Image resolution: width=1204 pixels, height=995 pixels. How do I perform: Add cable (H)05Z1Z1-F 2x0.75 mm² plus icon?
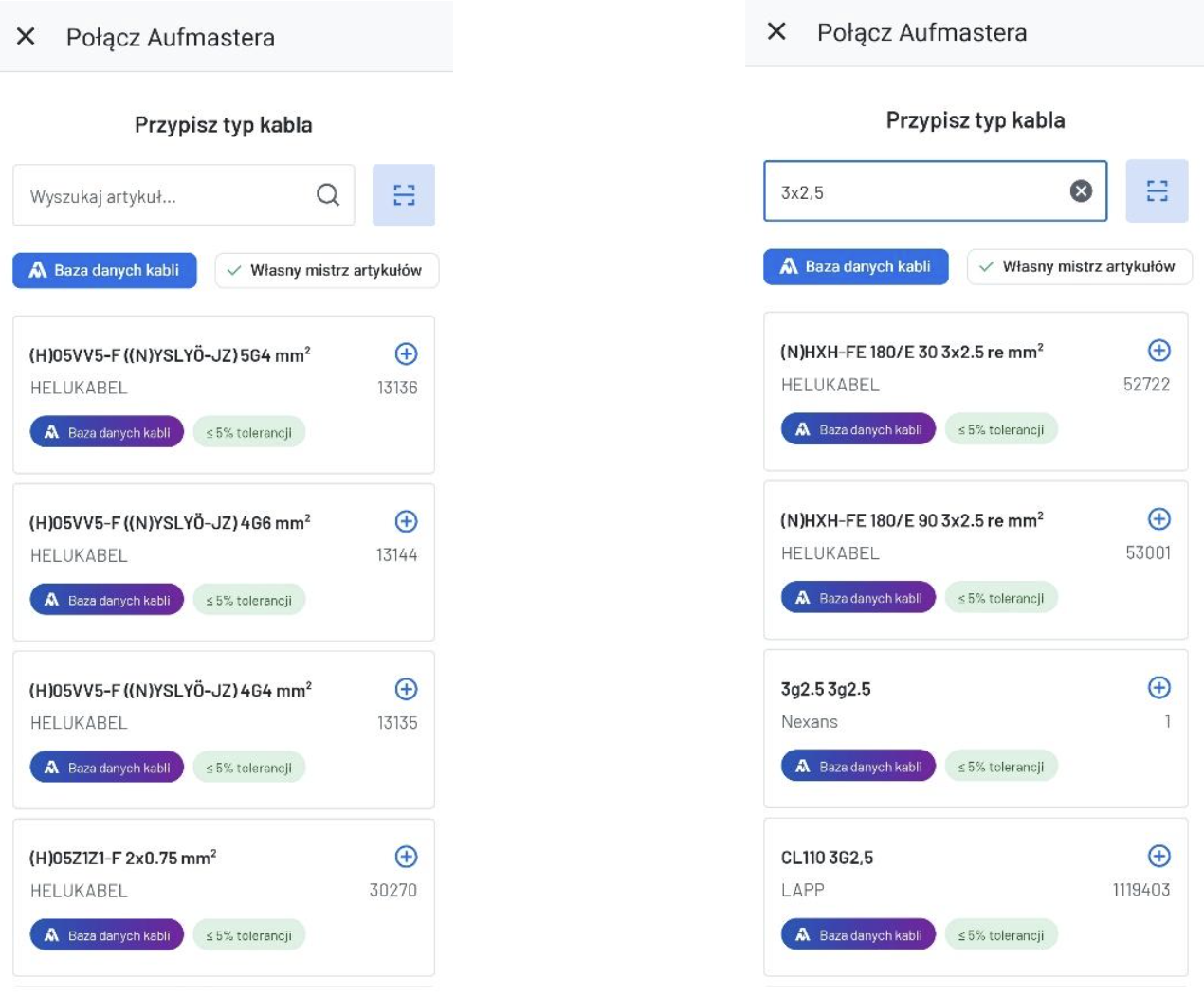click(x=406, y=858)
